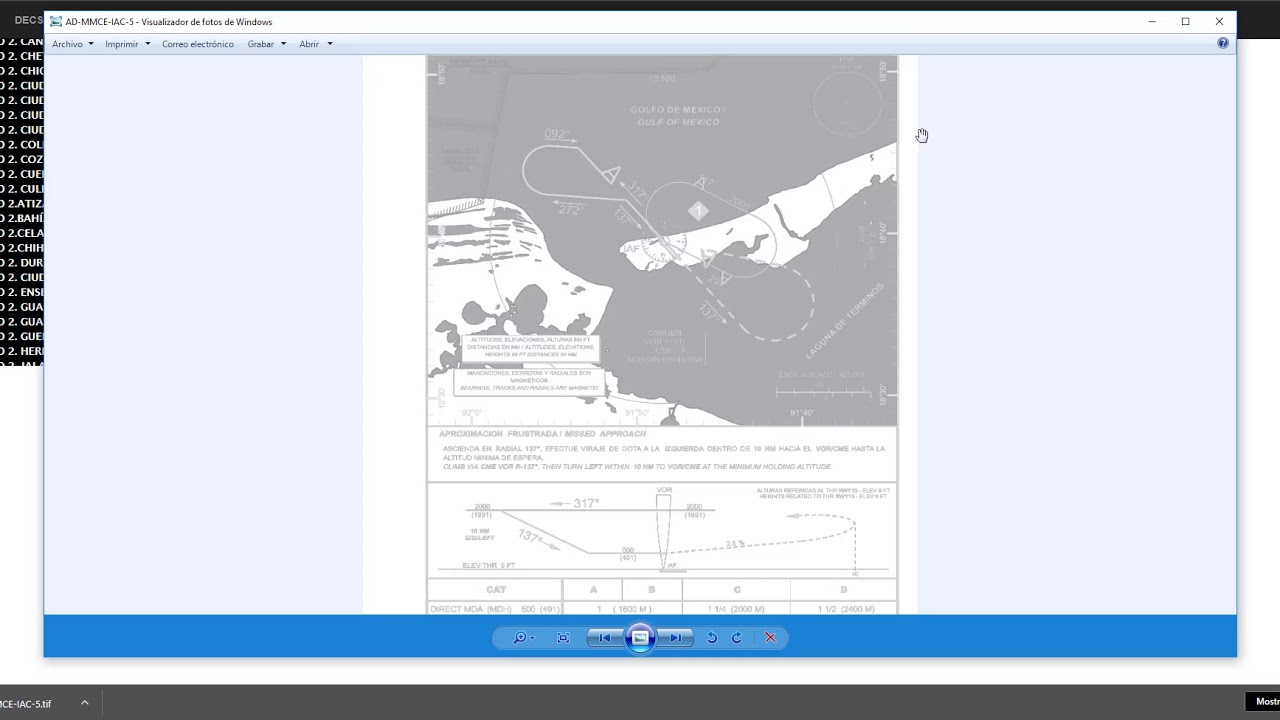
Task: Rotate the image clockwise
Action: coord(737,638)
